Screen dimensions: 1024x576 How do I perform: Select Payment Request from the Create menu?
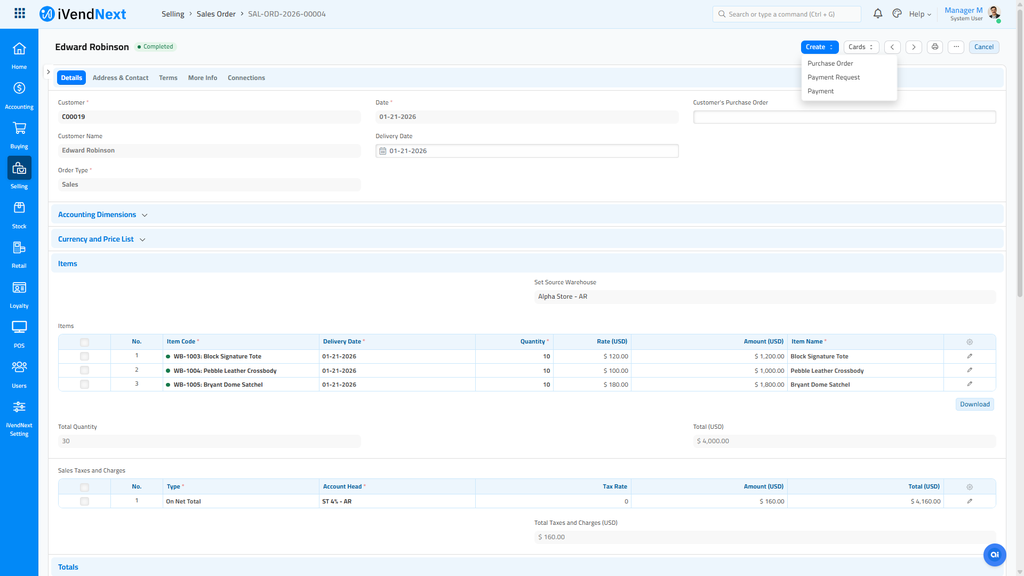[833, 76]
